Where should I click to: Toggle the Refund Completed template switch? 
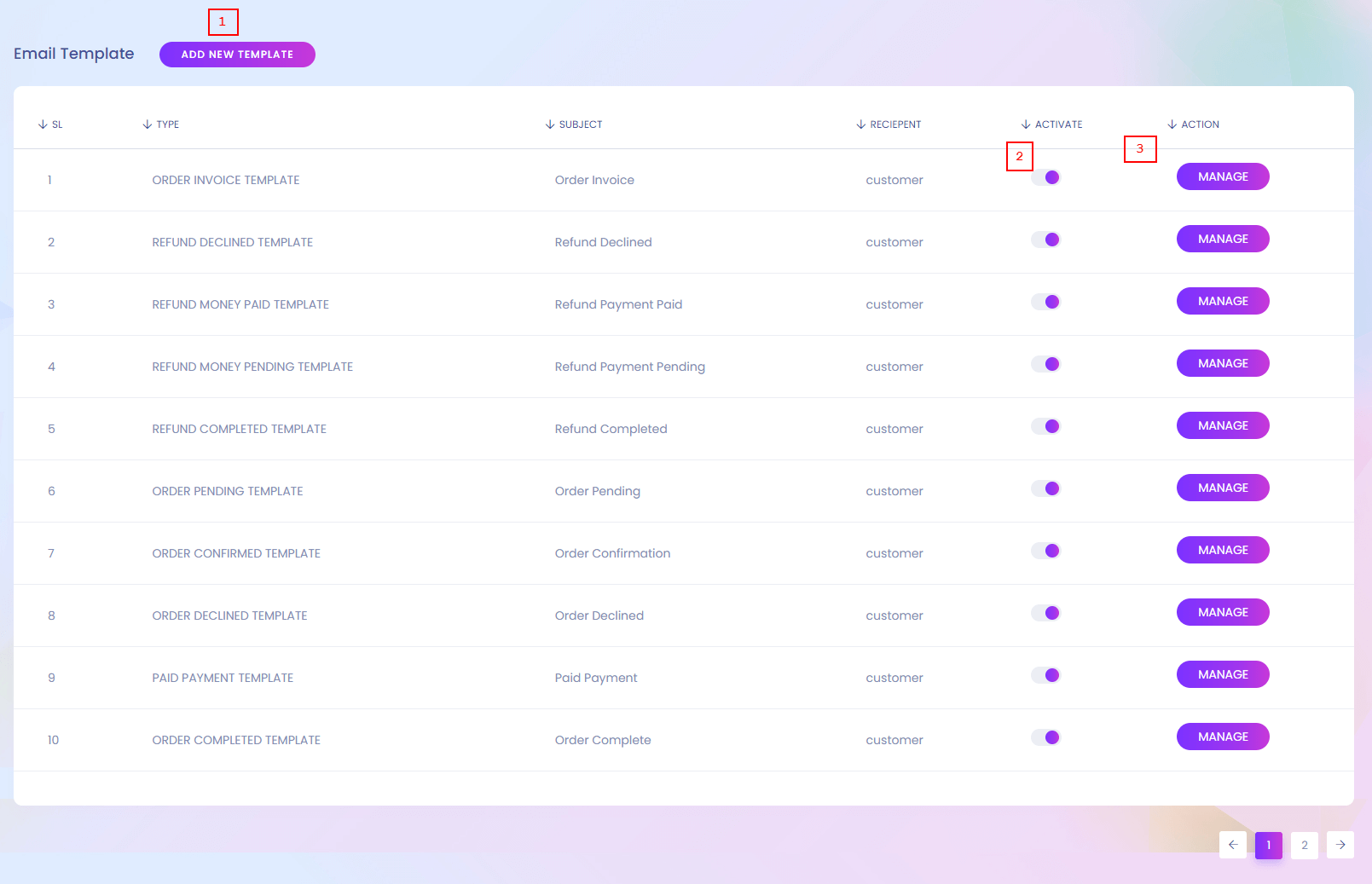tap(1045, 426)
